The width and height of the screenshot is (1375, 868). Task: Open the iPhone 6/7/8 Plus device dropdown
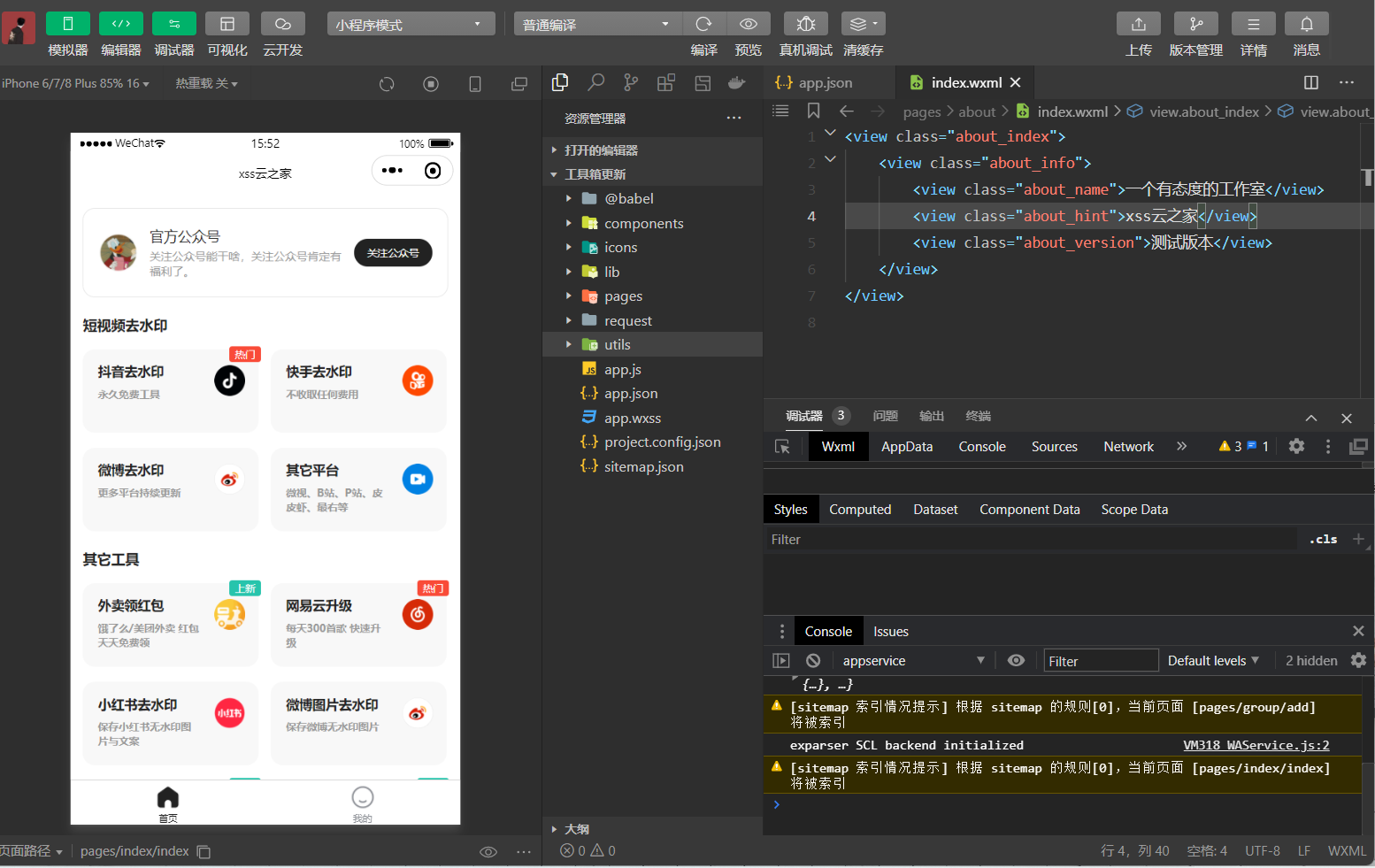tap(75, 83)
